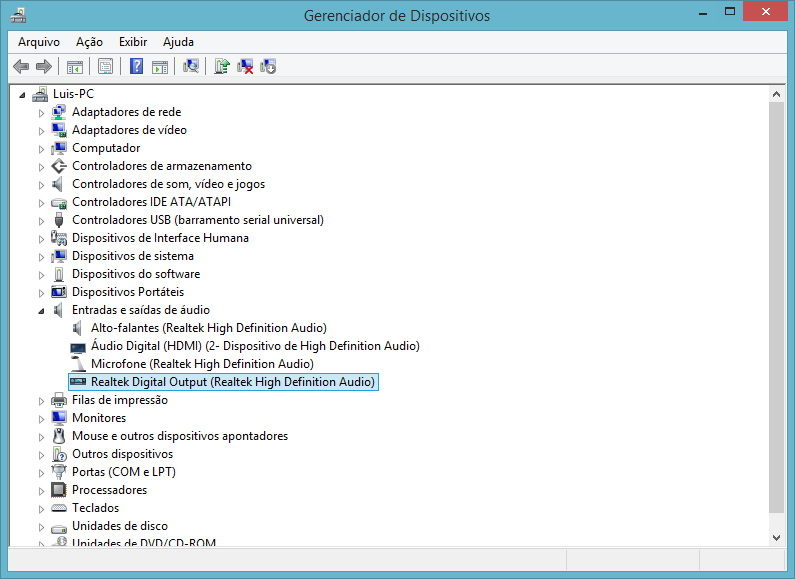
Task: Click the Disable device toolbar icon
Action: 268,66
